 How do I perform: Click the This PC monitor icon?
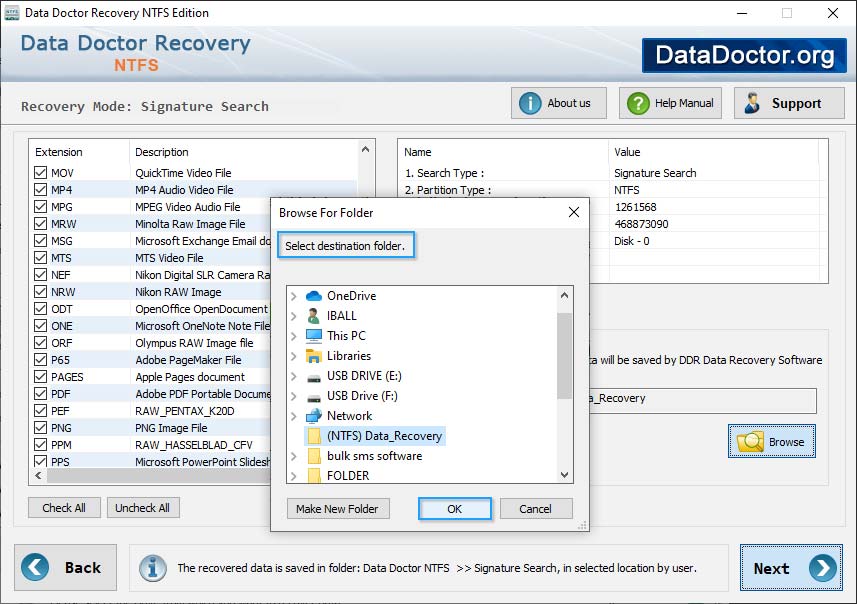(x=314, y=336)
